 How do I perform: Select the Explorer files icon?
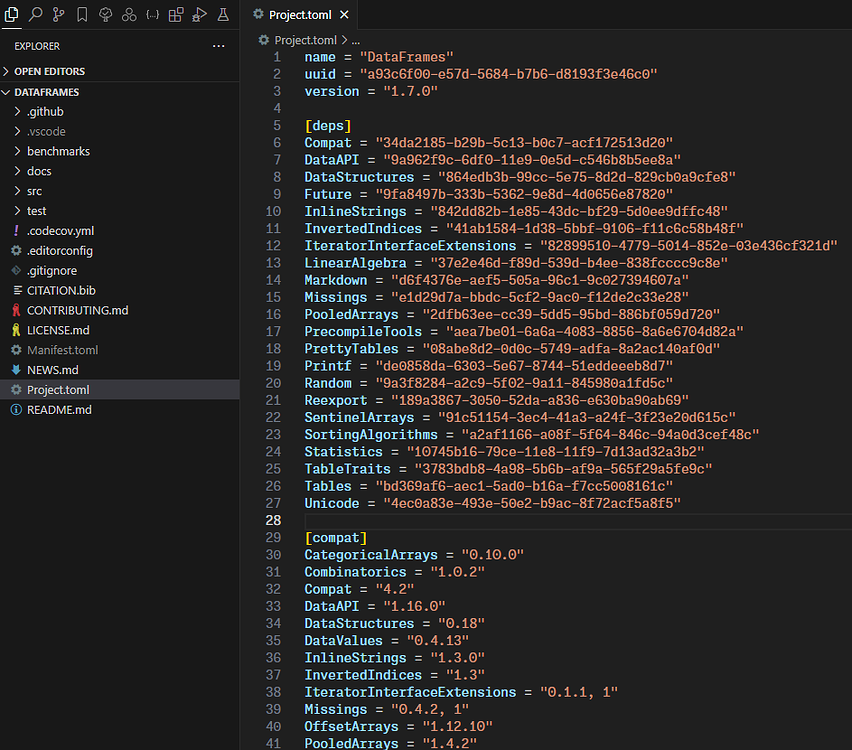12,14
